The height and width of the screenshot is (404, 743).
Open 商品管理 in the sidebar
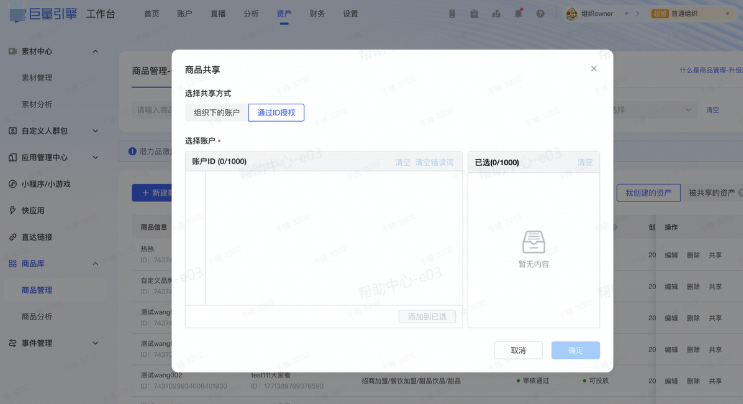coord(37,290)
